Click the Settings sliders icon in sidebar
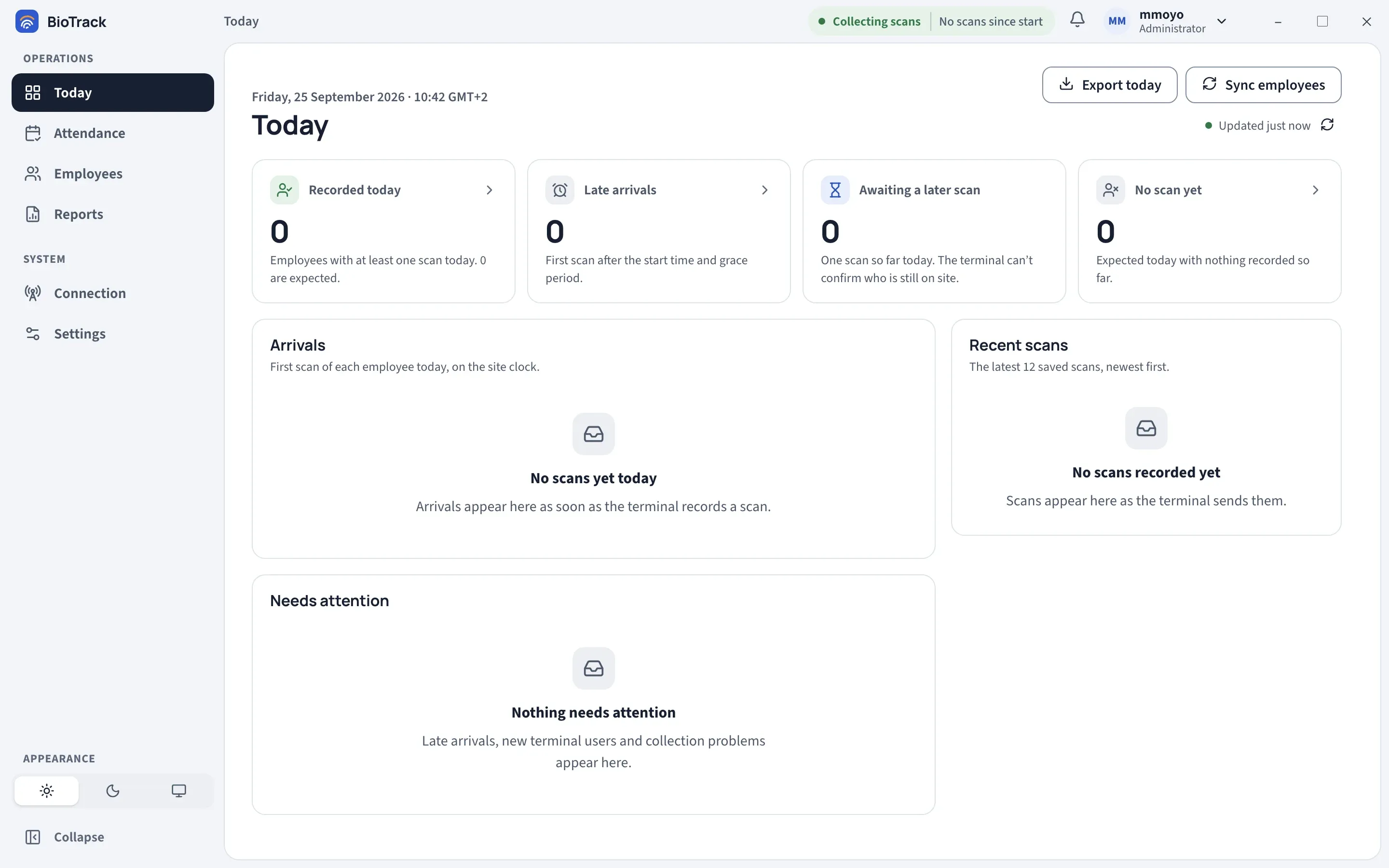This screenshot has height=868, width=1389. click(x=33, y=334)
